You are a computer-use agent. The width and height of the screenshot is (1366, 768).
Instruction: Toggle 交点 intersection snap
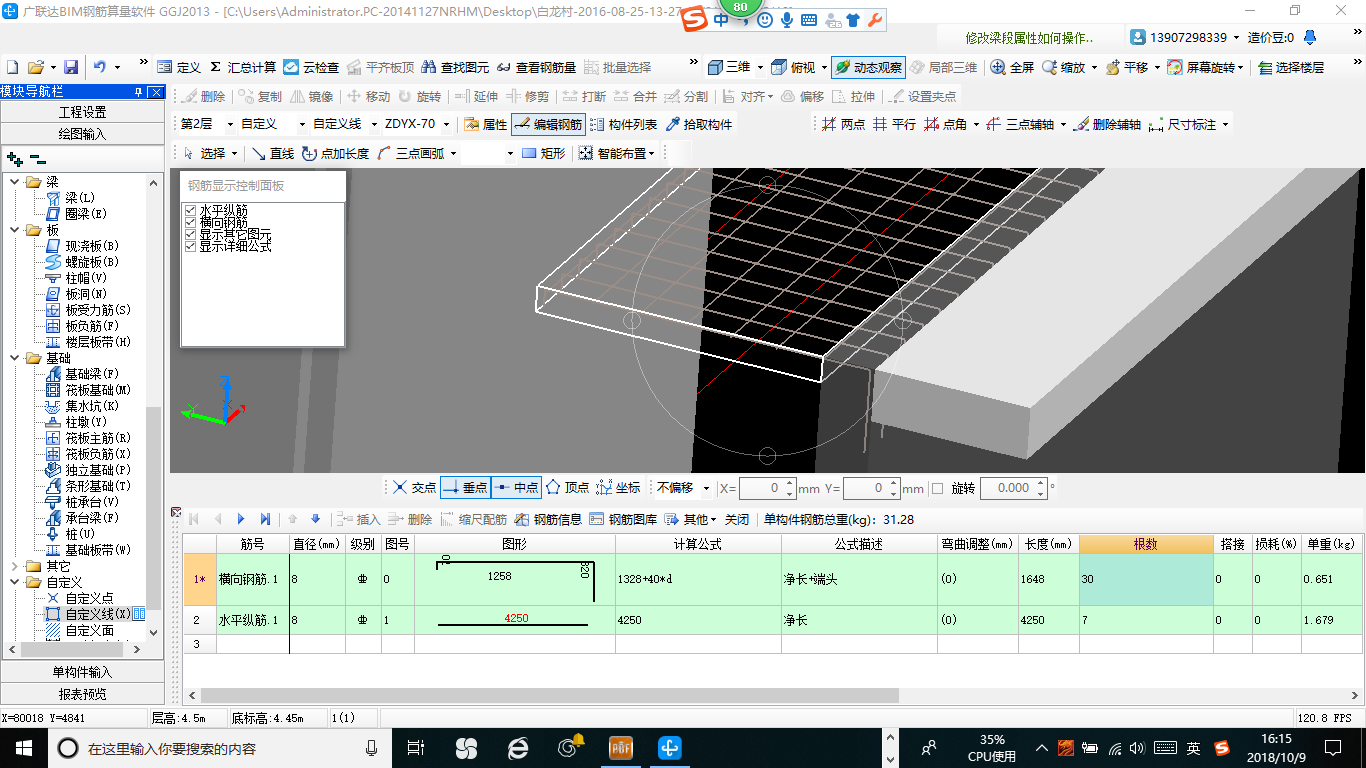tap(414, 488)
